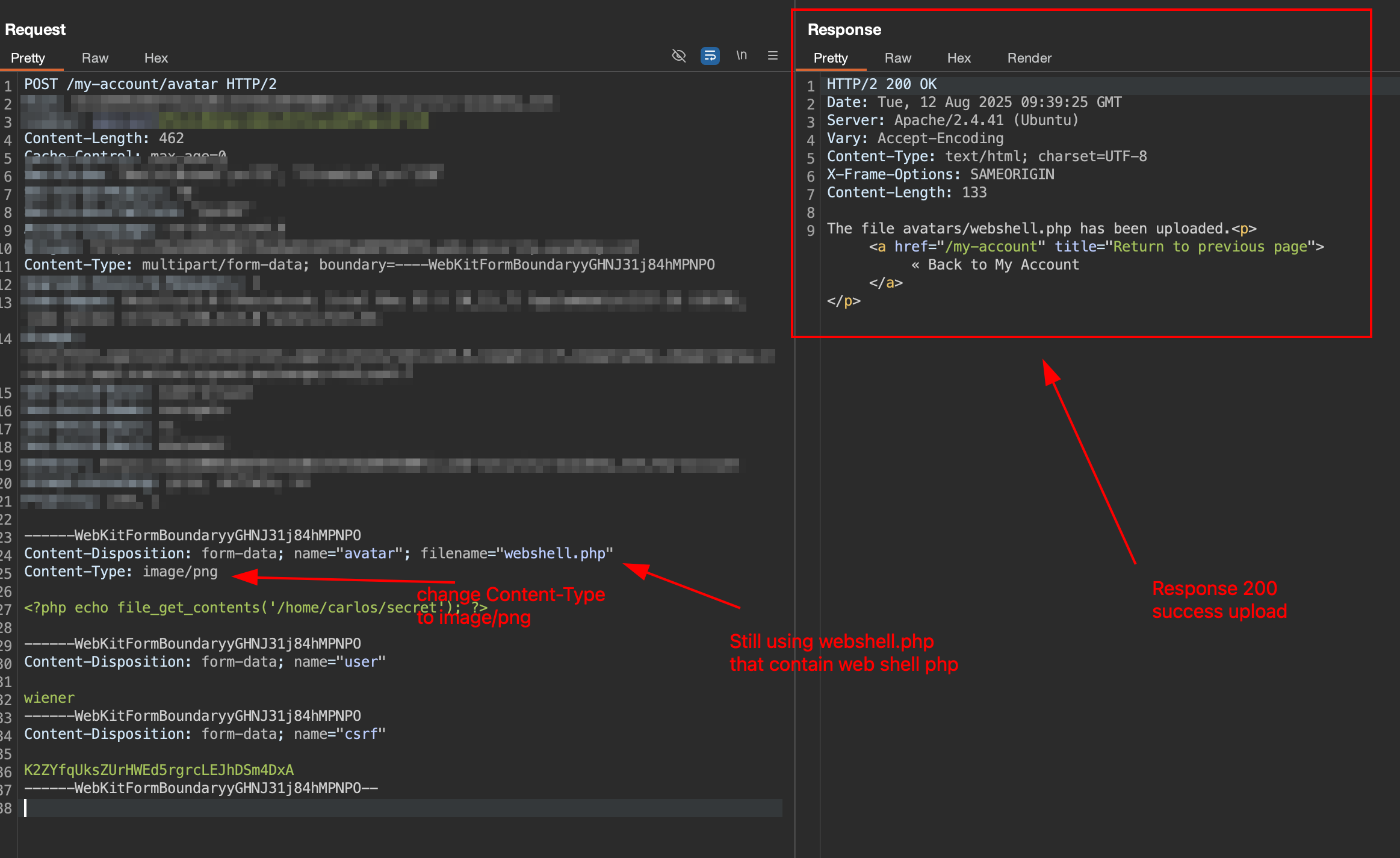Viewport: 1400px width, 858px height.
Task: Click the response Content-Length: 133 header
Action: tap(907, 193)
